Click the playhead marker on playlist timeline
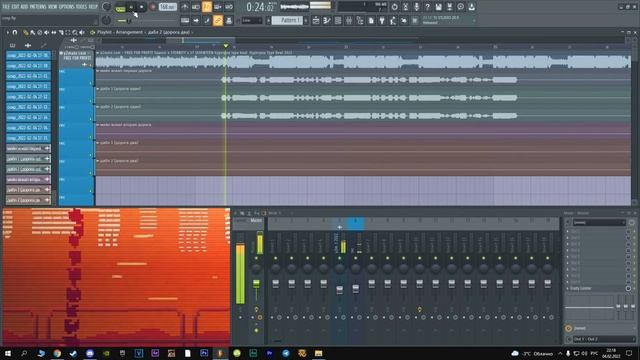The width and height of the screenshot is (640, 360). pyautogui.click(x=225, y=46)
